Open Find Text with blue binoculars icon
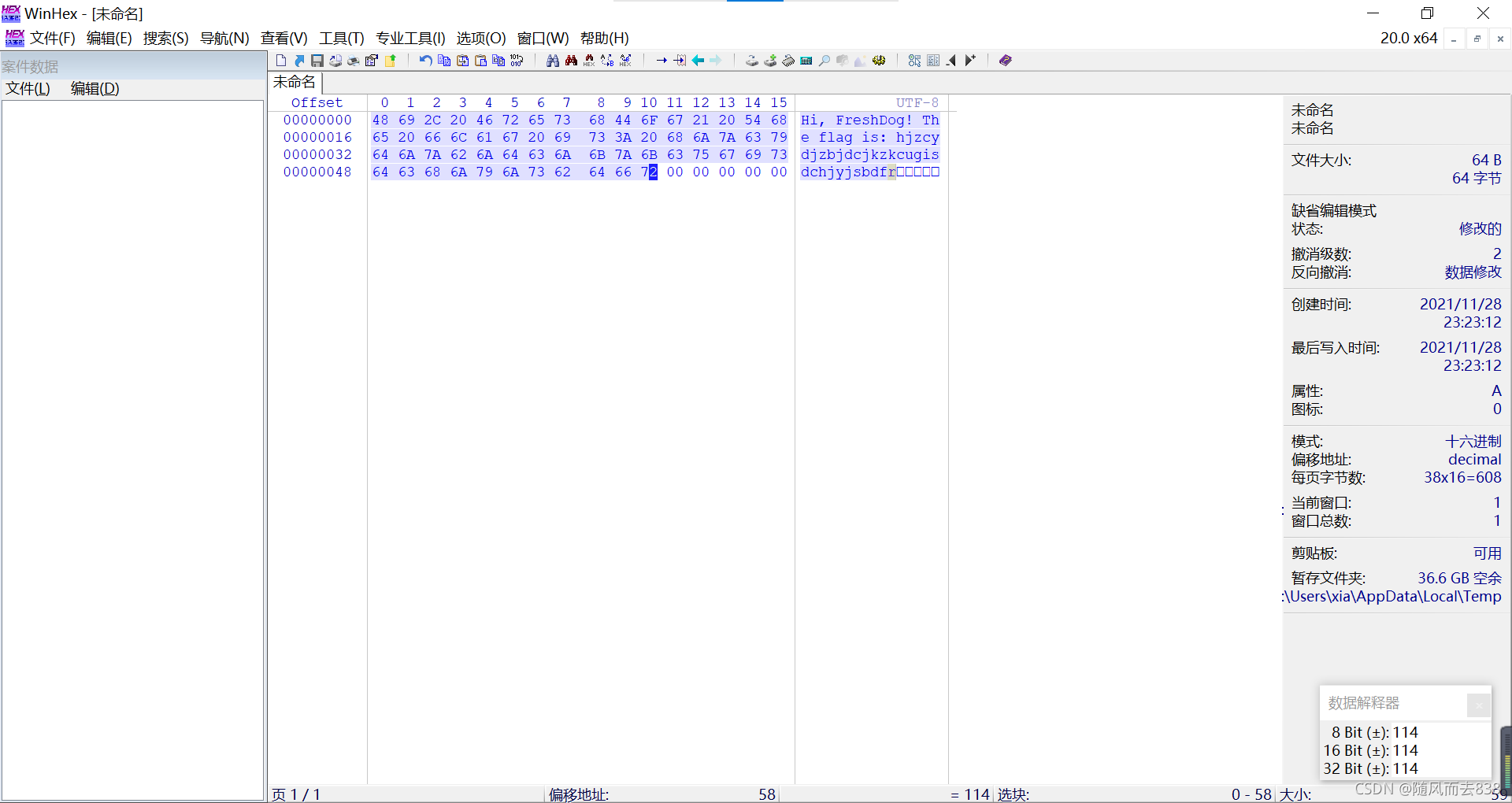 553,61
